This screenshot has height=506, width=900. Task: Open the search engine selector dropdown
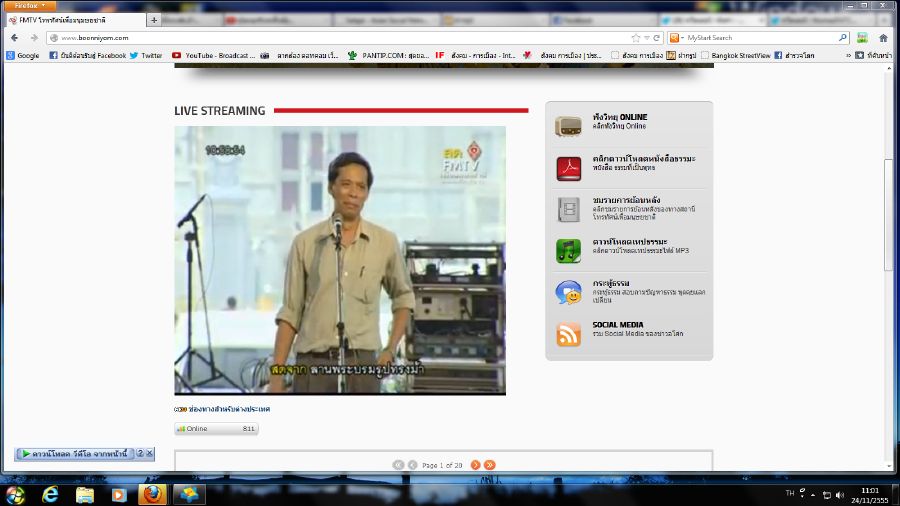tap(677, 38)
